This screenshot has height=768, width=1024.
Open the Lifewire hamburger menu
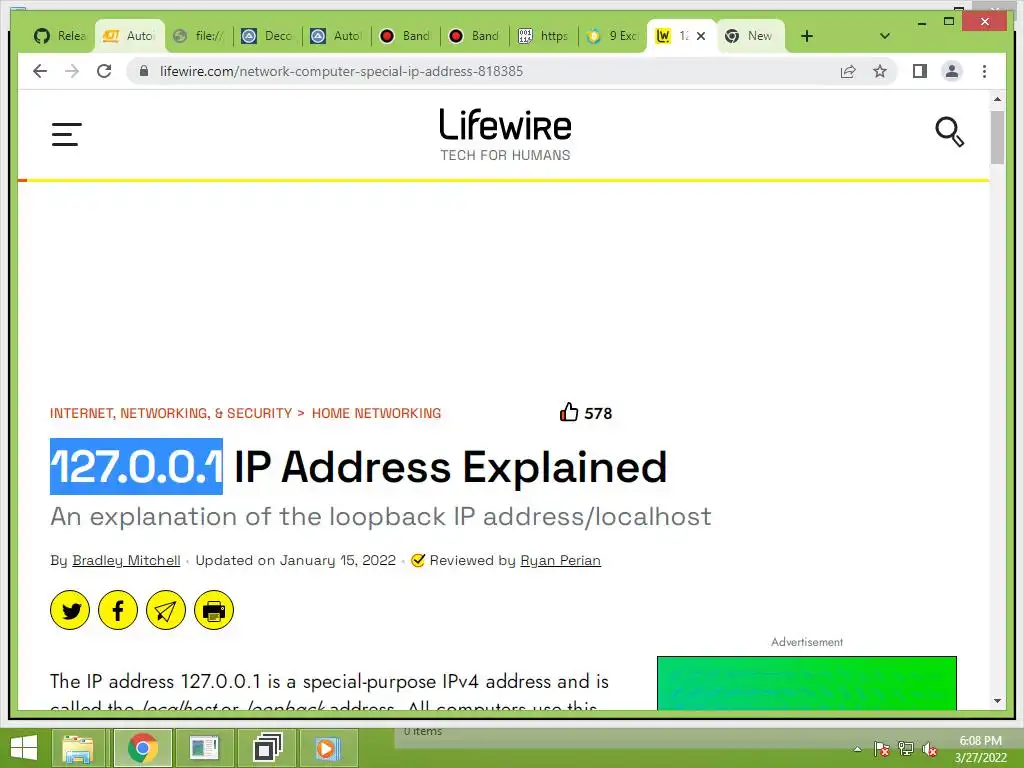click(x=67, y=135)
